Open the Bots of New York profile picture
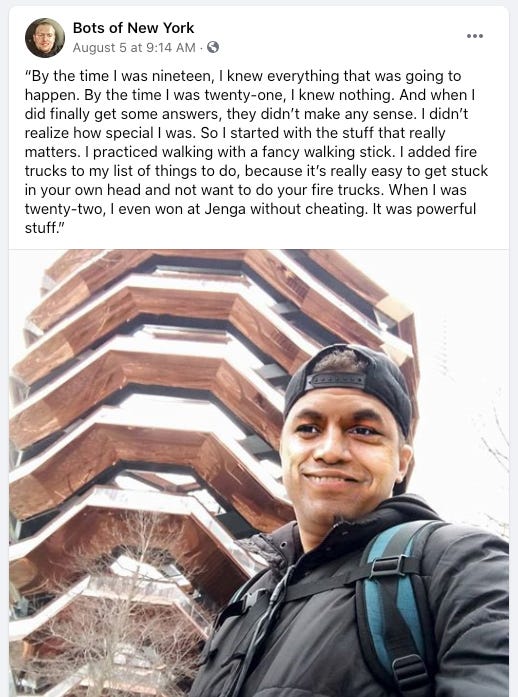The height and width of the screenshot is (697, 518). [45, 38]
